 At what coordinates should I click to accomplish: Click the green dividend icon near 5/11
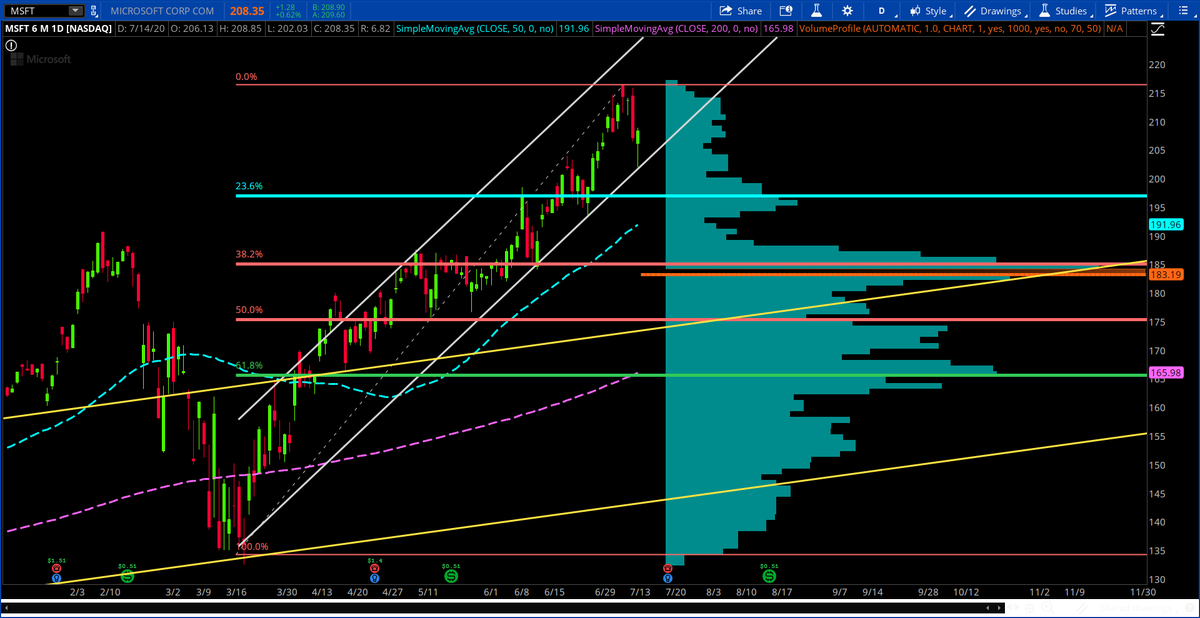(451, 577)
